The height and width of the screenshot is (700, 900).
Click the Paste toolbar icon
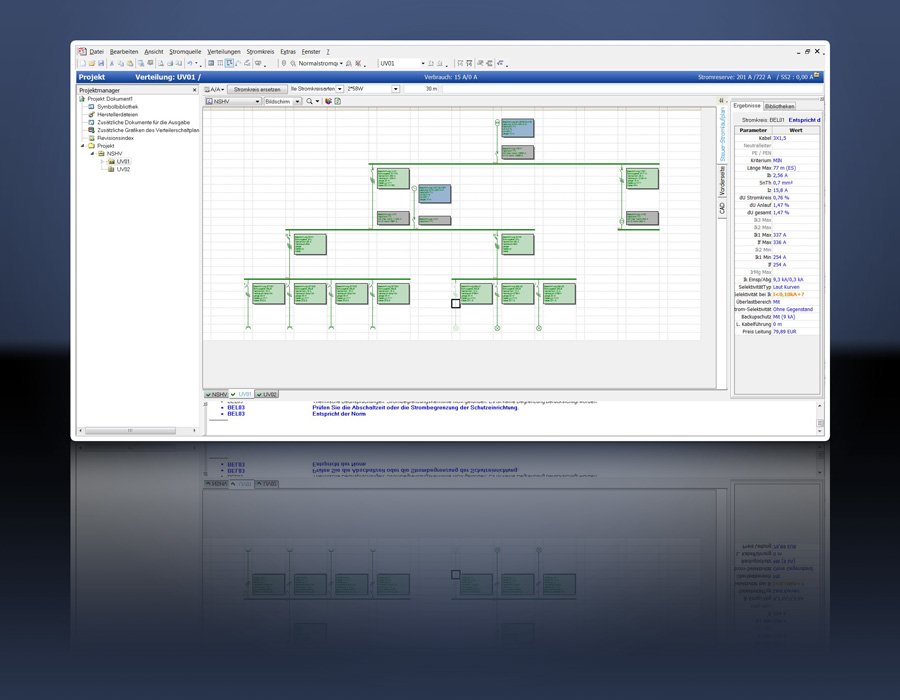tap(130, 64)
